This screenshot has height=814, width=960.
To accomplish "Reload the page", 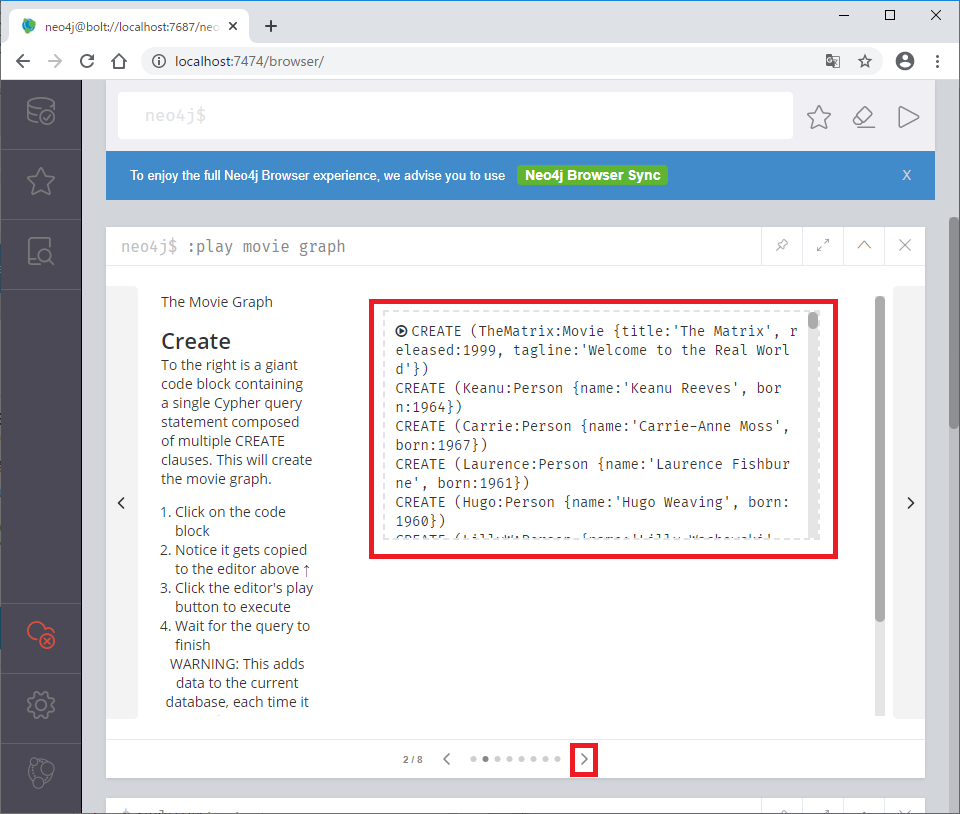I will point(87,61).
